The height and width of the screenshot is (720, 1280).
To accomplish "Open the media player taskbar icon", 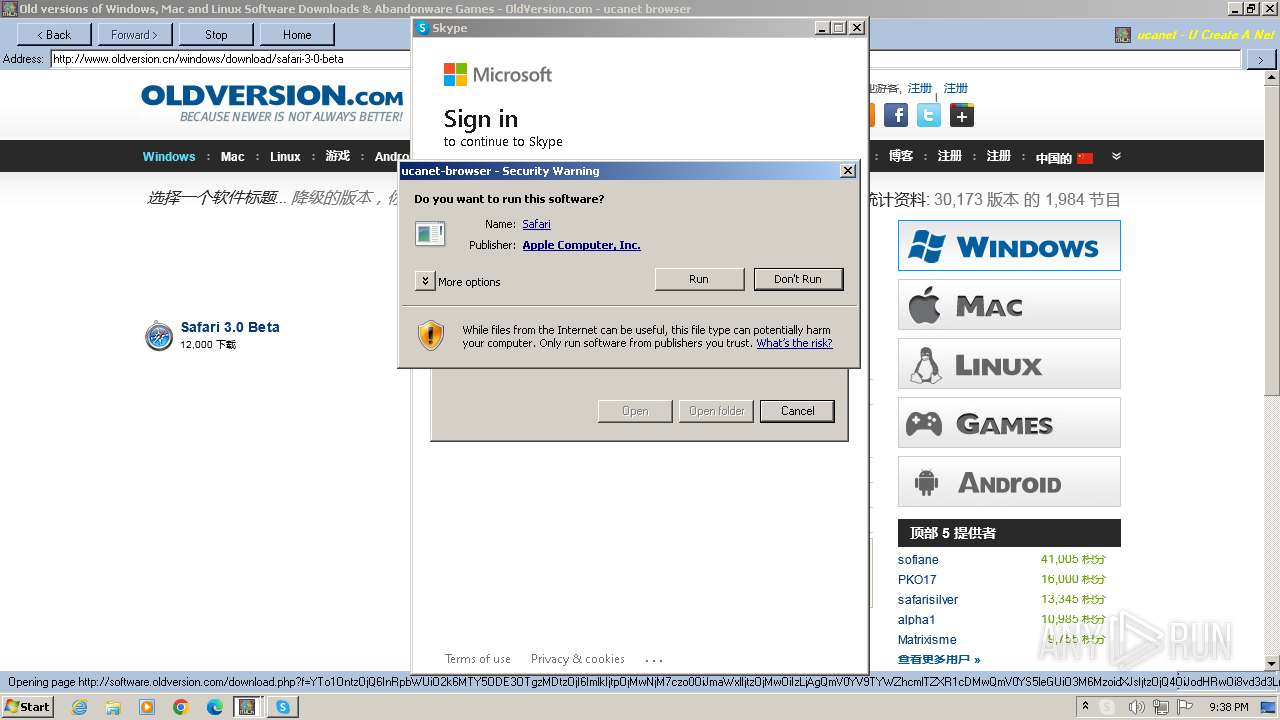I will tap(147, 707).
